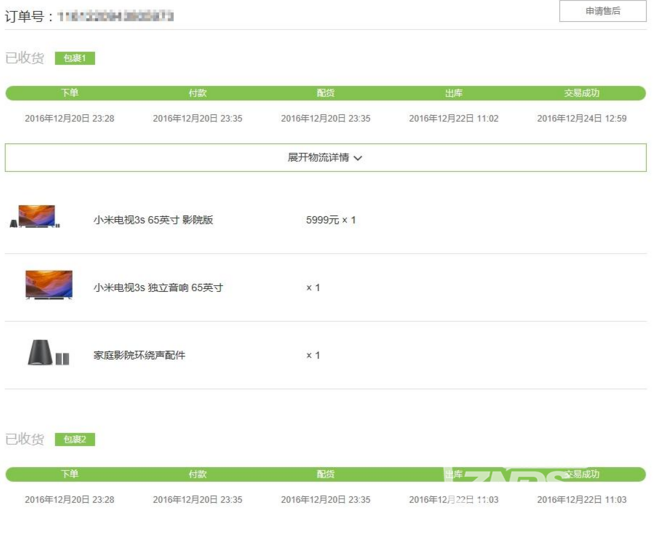The height and width of the screenshot is (537, 653).
Task: Click 已收货 status beside 包裹2
Action: (25, 439)
